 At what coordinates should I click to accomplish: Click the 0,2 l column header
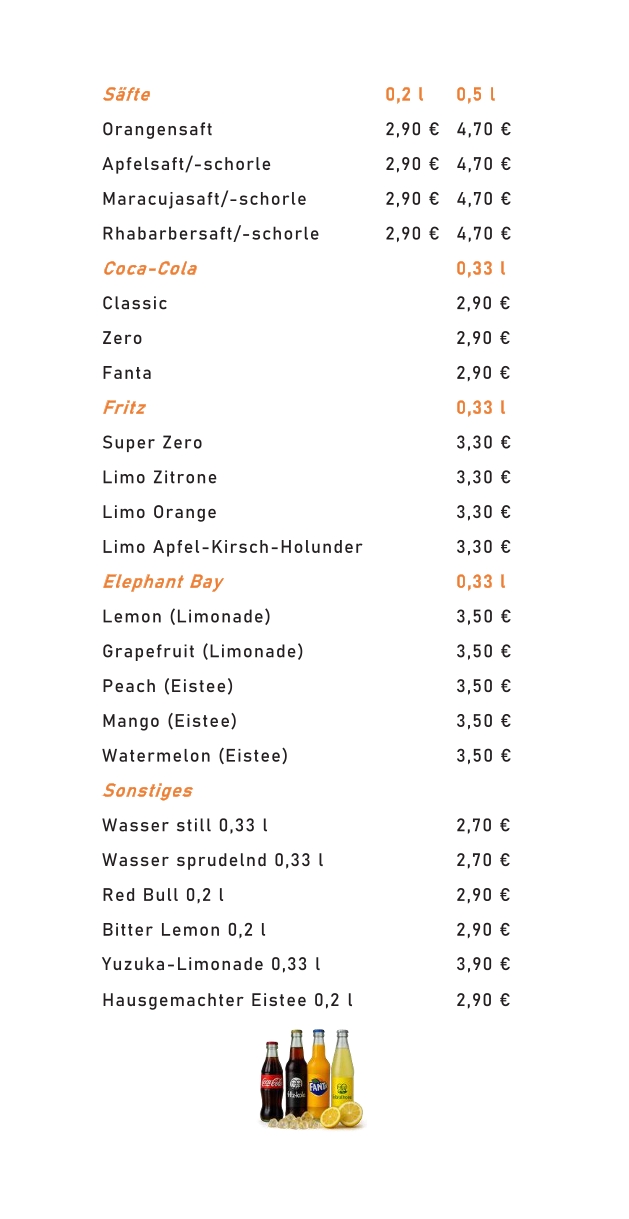404,95
